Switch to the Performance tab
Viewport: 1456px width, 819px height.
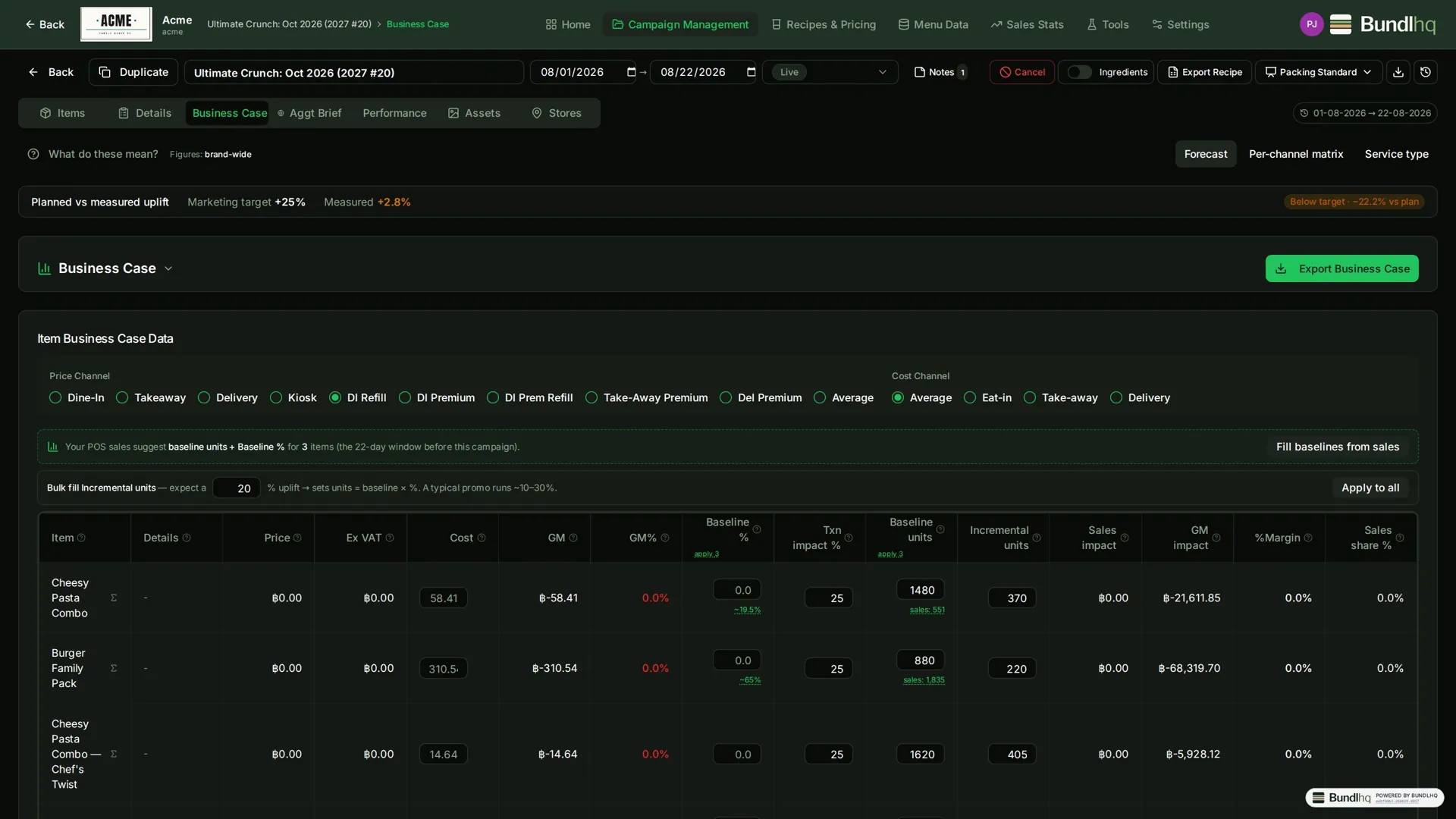pos(394,113)
